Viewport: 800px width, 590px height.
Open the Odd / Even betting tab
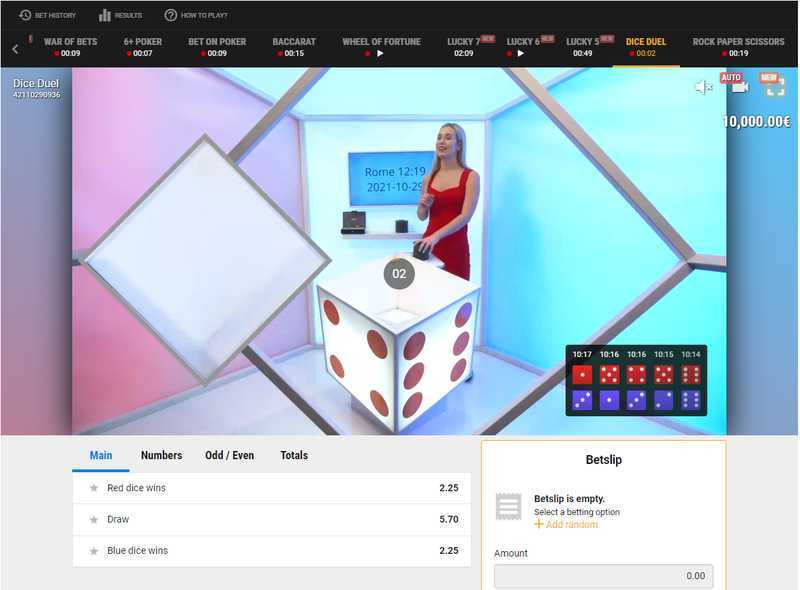[x=230, y=455]
